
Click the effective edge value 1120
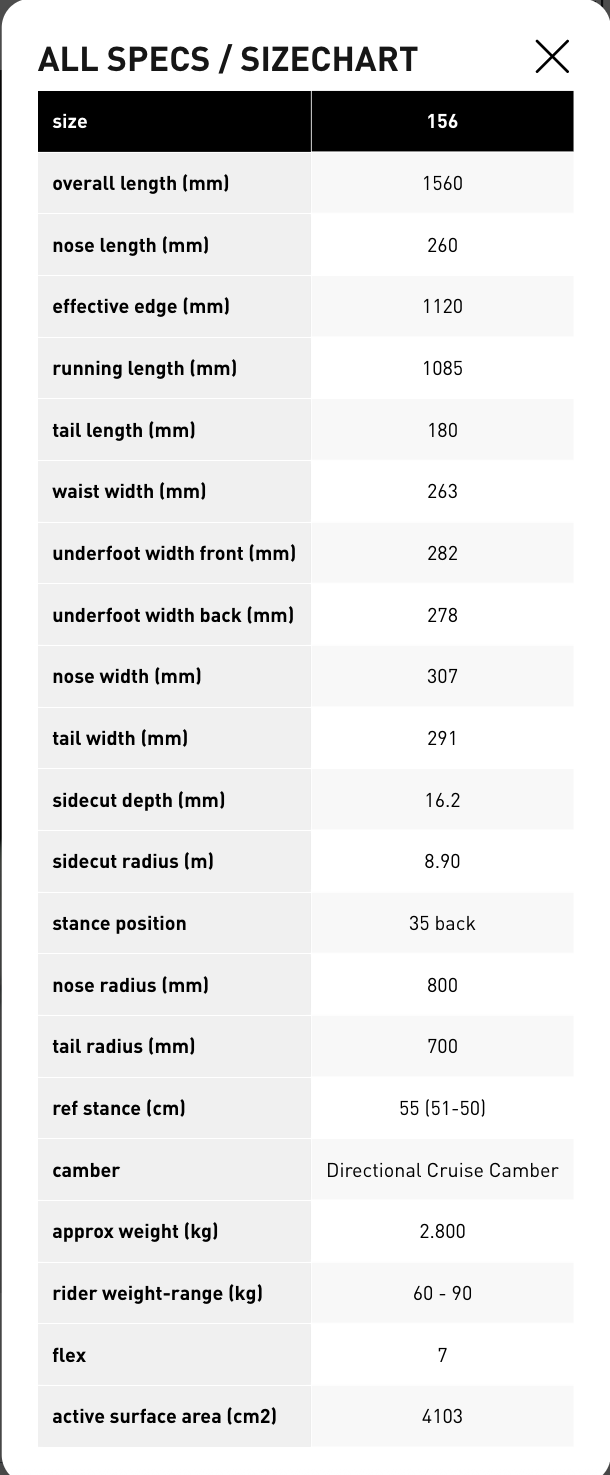click(442, 307)
